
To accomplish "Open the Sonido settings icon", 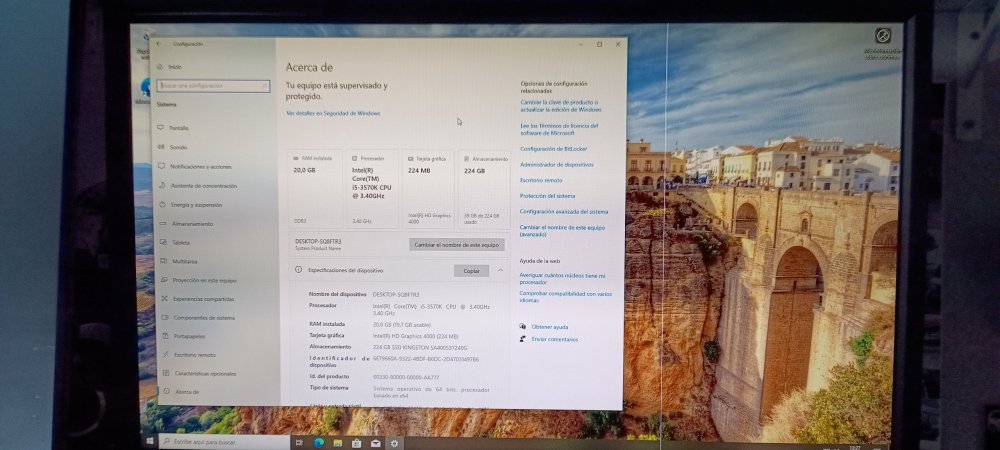I will pyautogui.click(x=161, y=147).
